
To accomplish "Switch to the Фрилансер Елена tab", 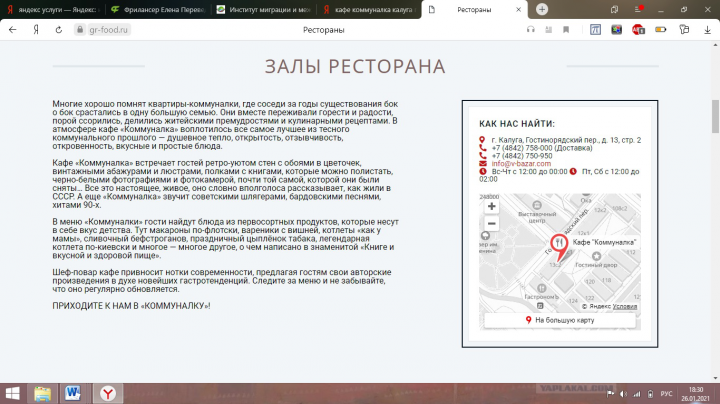I will (x=158, y=10).
